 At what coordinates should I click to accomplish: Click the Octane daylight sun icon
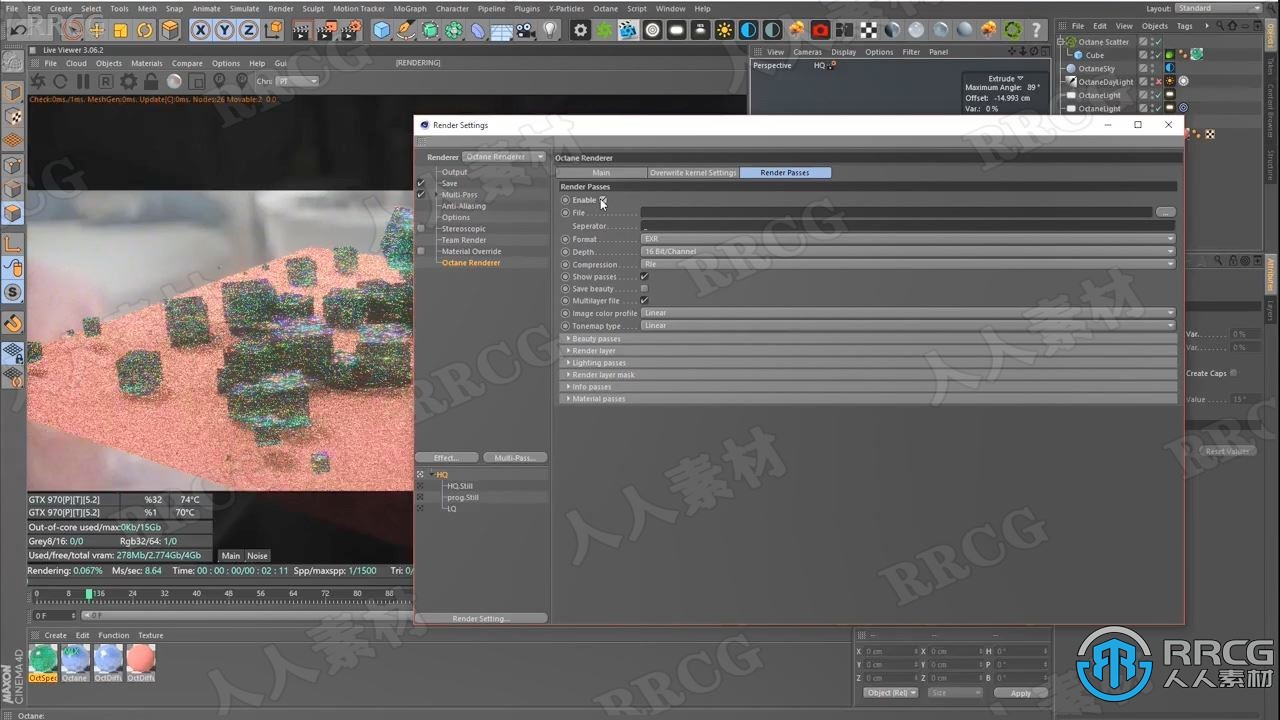725,30
